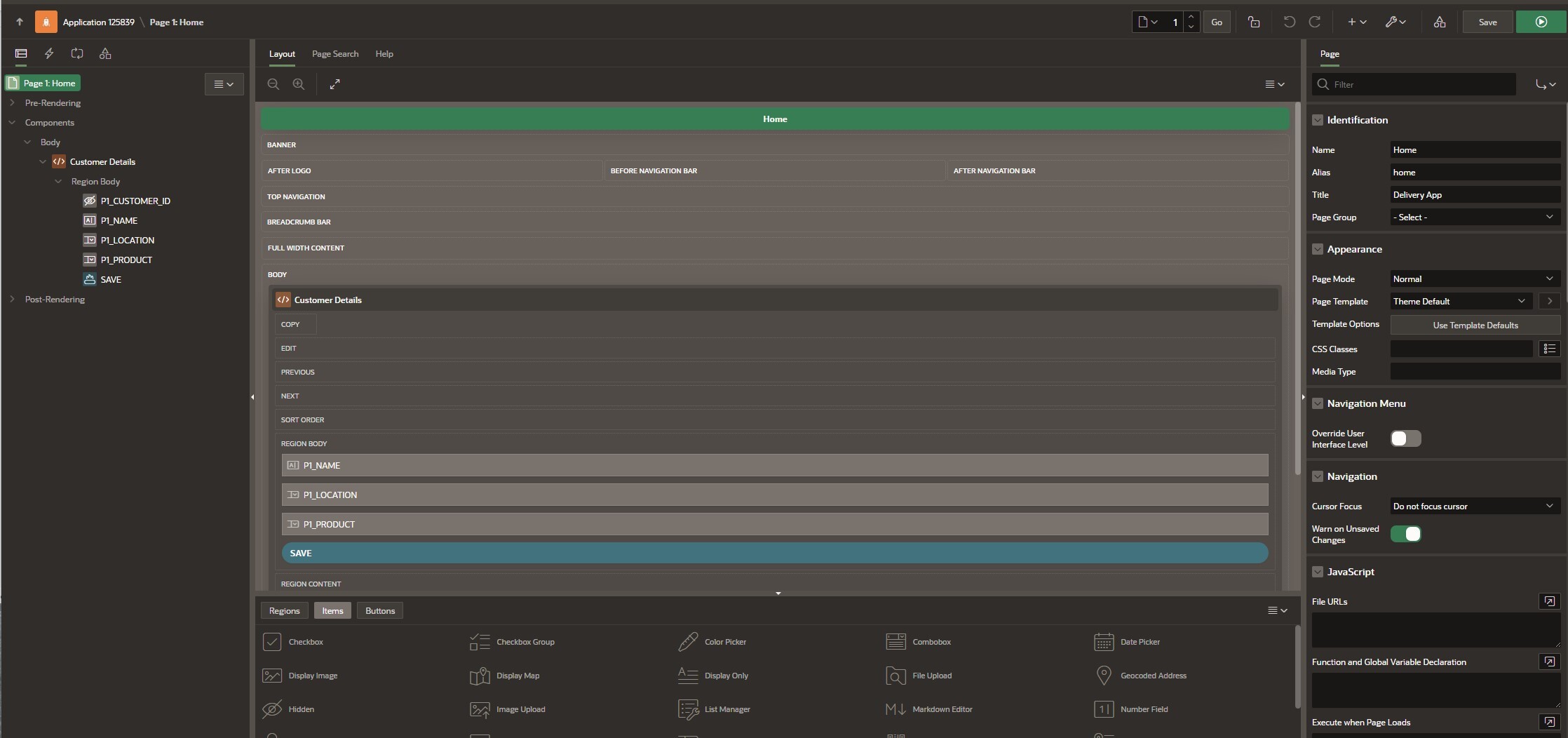Image resolution: width=1568 pixels, height=738 pixels.
Task: Open the Page Mode dropdown
Action: point(1475,279)
